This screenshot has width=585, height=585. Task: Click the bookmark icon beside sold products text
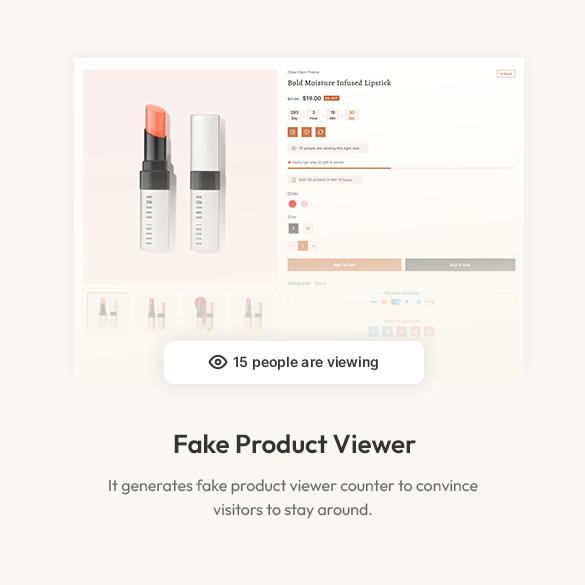[294, 180]
